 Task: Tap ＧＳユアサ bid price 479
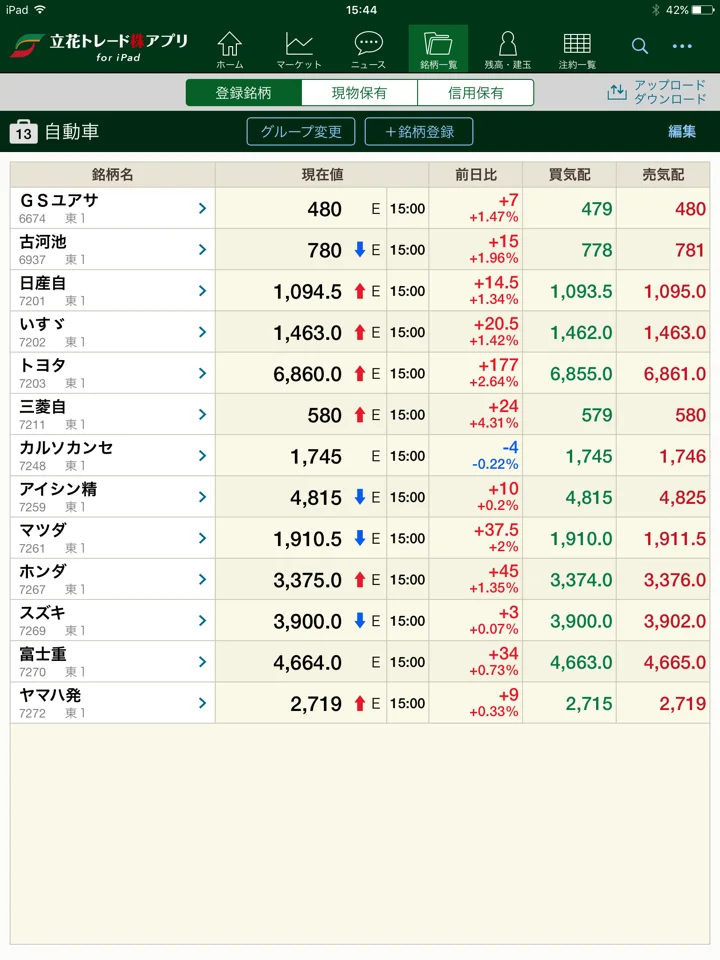pos(597,209)
